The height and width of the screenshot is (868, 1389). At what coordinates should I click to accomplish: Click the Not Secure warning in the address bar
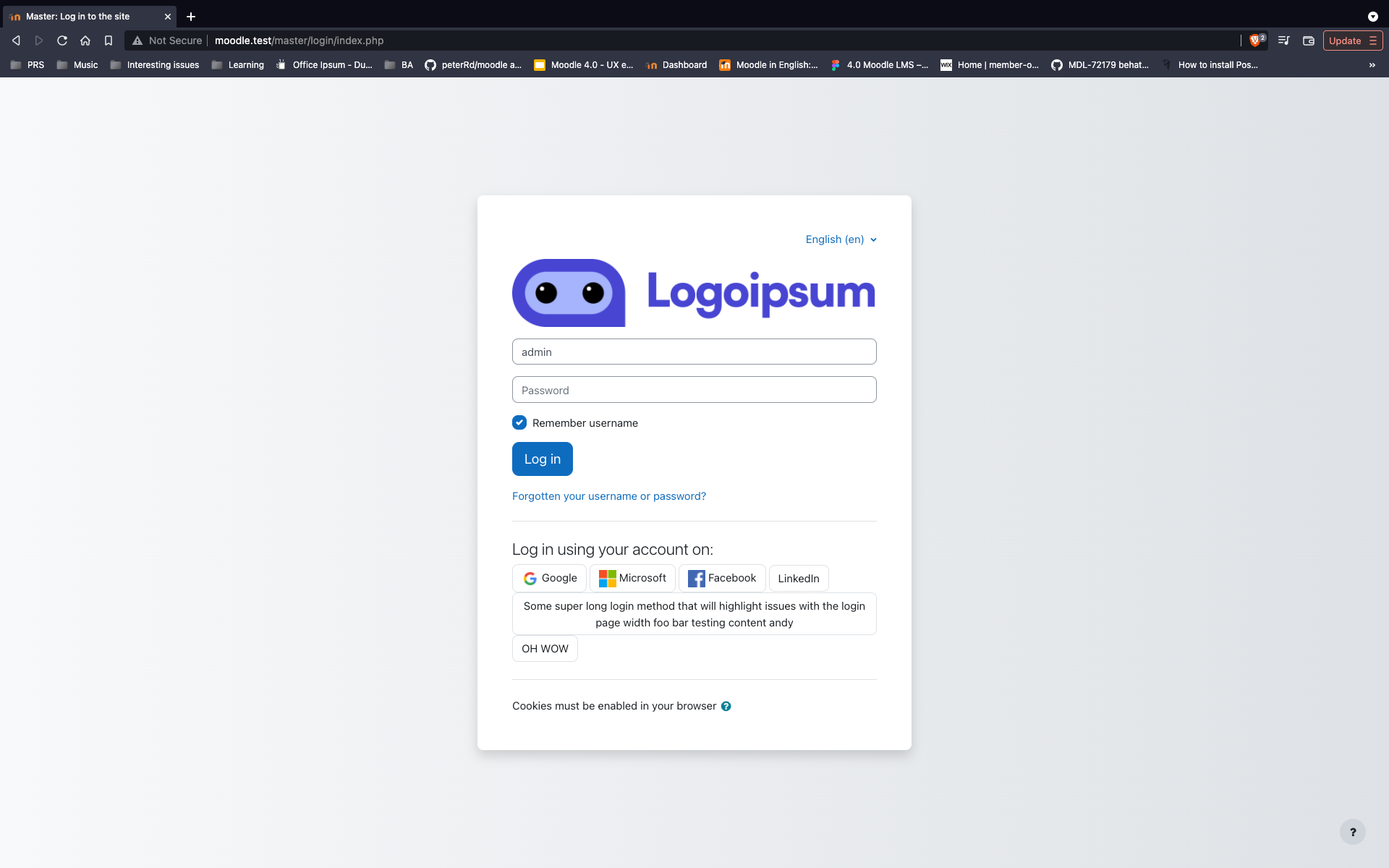167,41
